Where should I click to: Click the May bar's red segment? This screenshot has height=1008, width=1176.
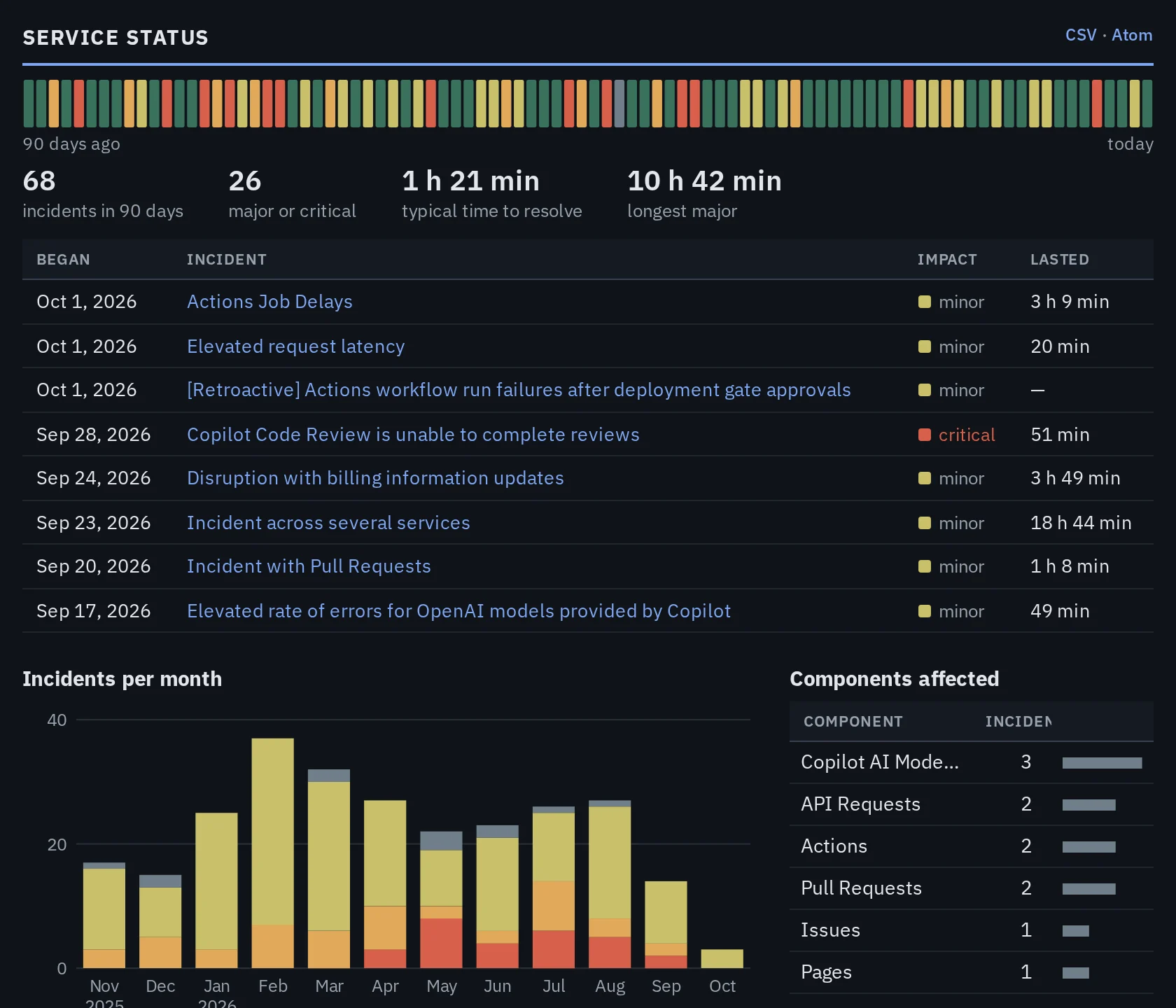point(441,943)
